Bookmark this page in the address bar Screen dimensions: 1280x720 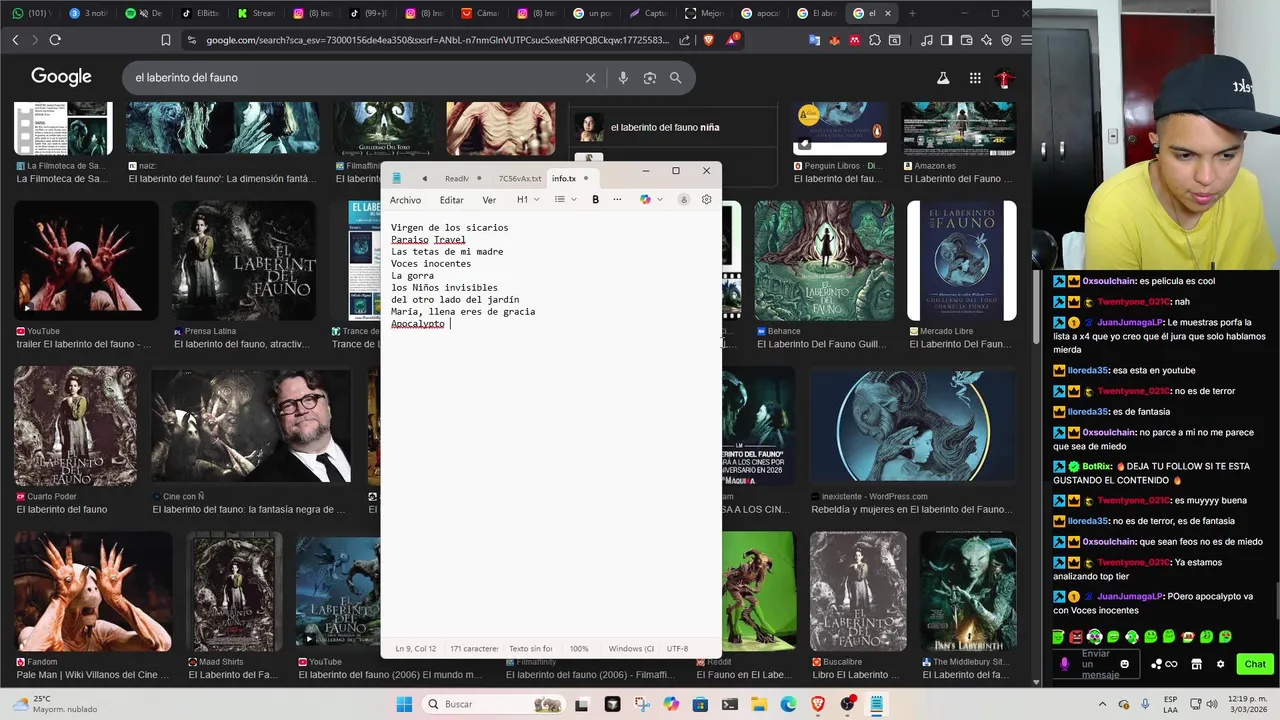click(x=166, y=40)
